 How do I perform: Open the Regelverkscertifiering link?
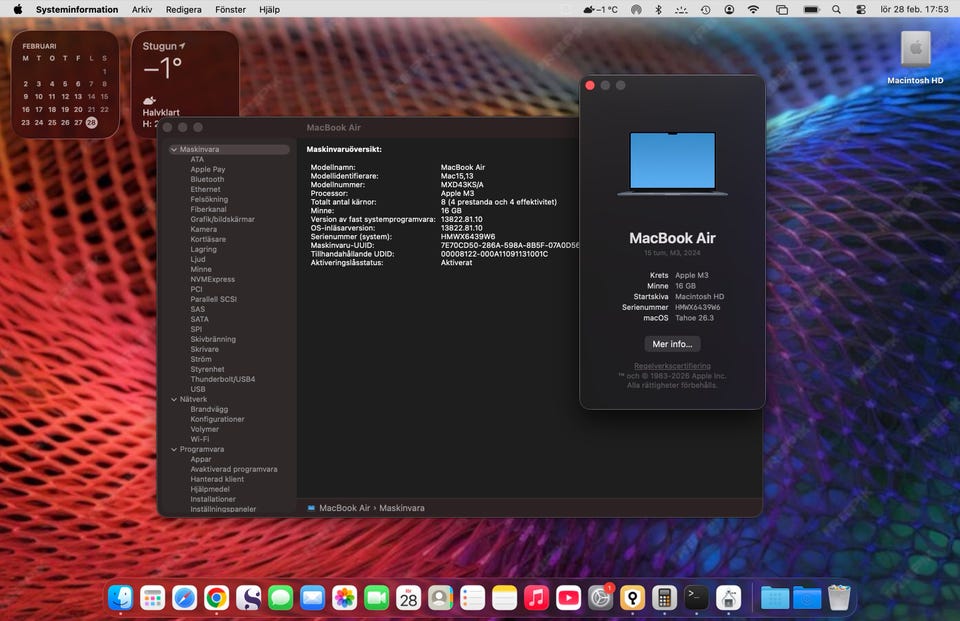672,366
